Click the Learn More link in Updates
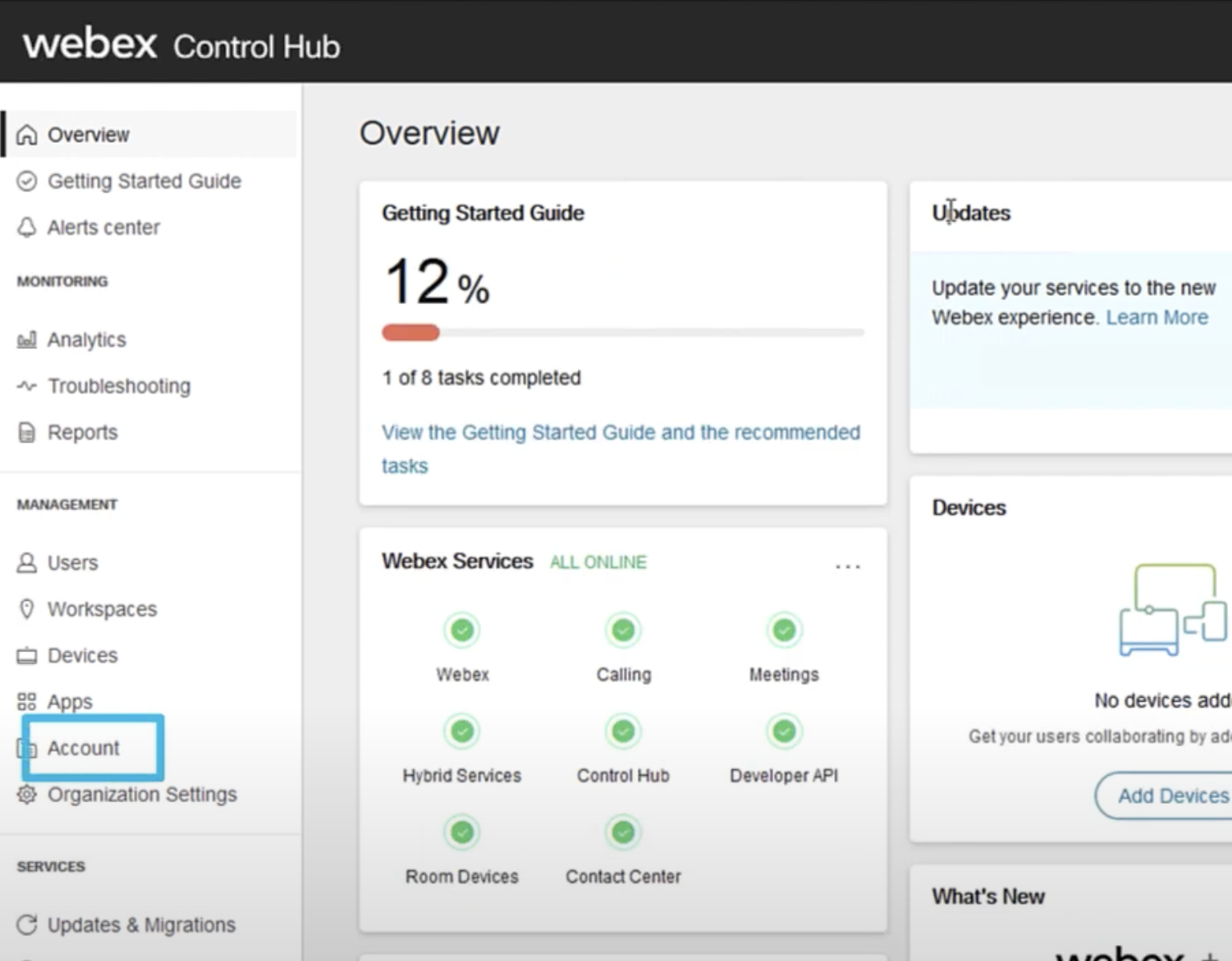 coord(1157,318)
